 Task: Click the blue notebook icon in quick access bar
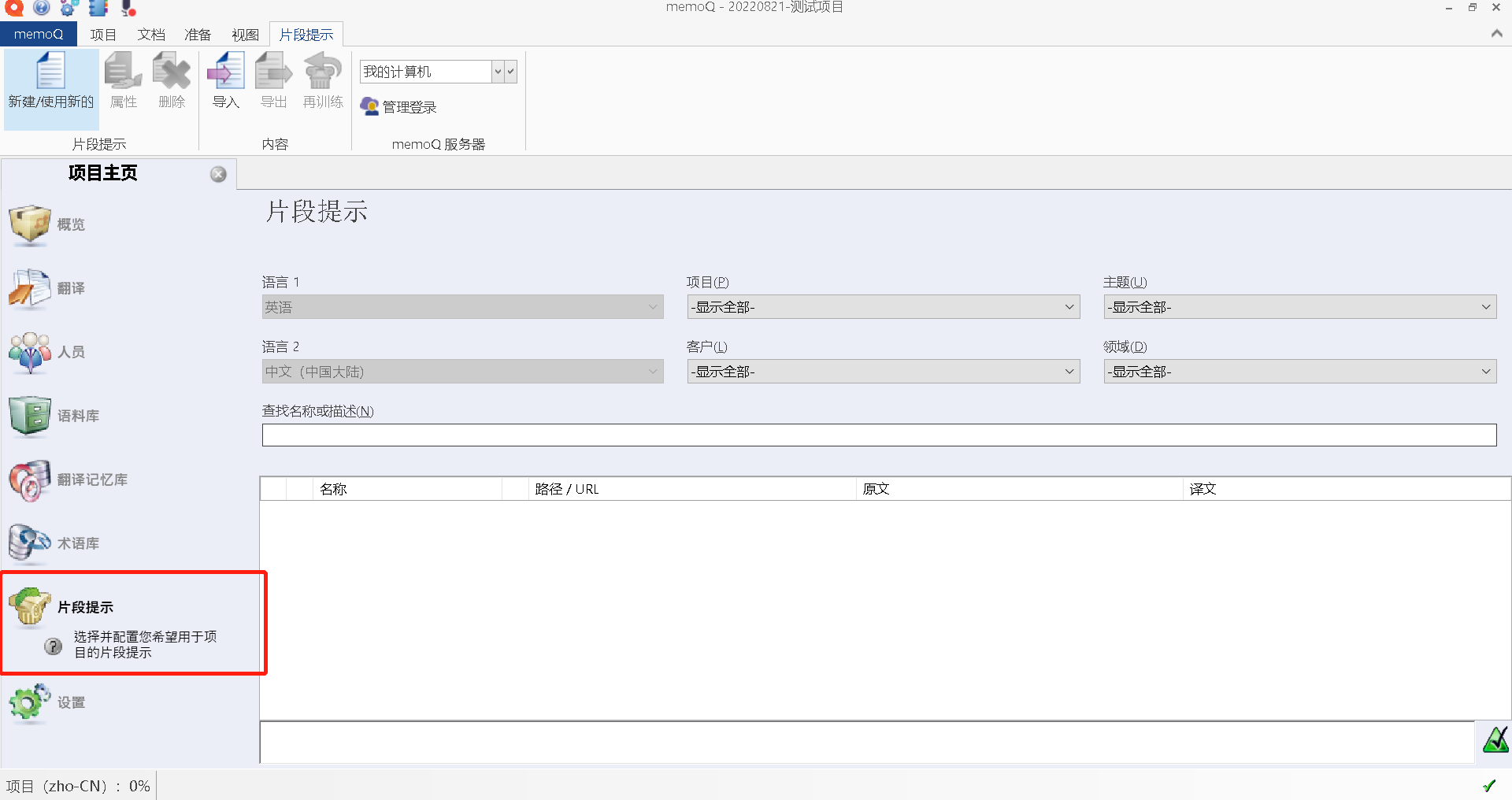[98, 8]
